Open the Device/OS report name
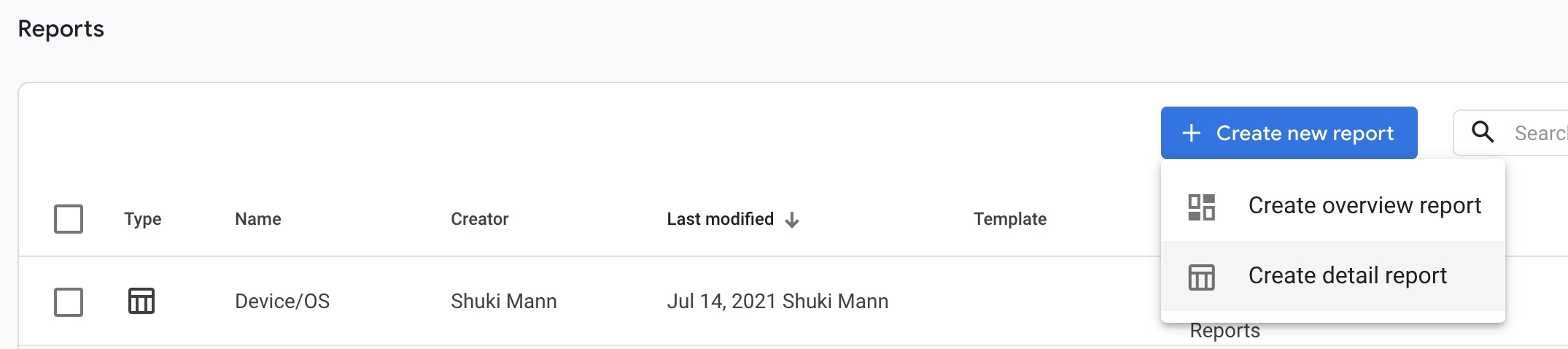 tap(282, 301)
